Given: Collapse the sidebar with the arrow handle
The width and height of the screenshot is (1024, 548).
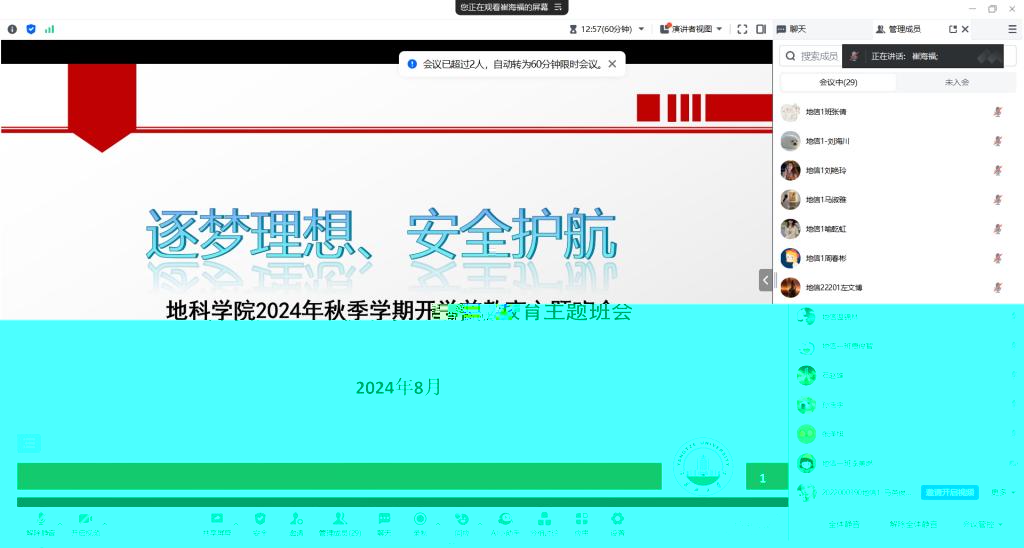Looking at the screenshot, I should [x=765, y=281].
